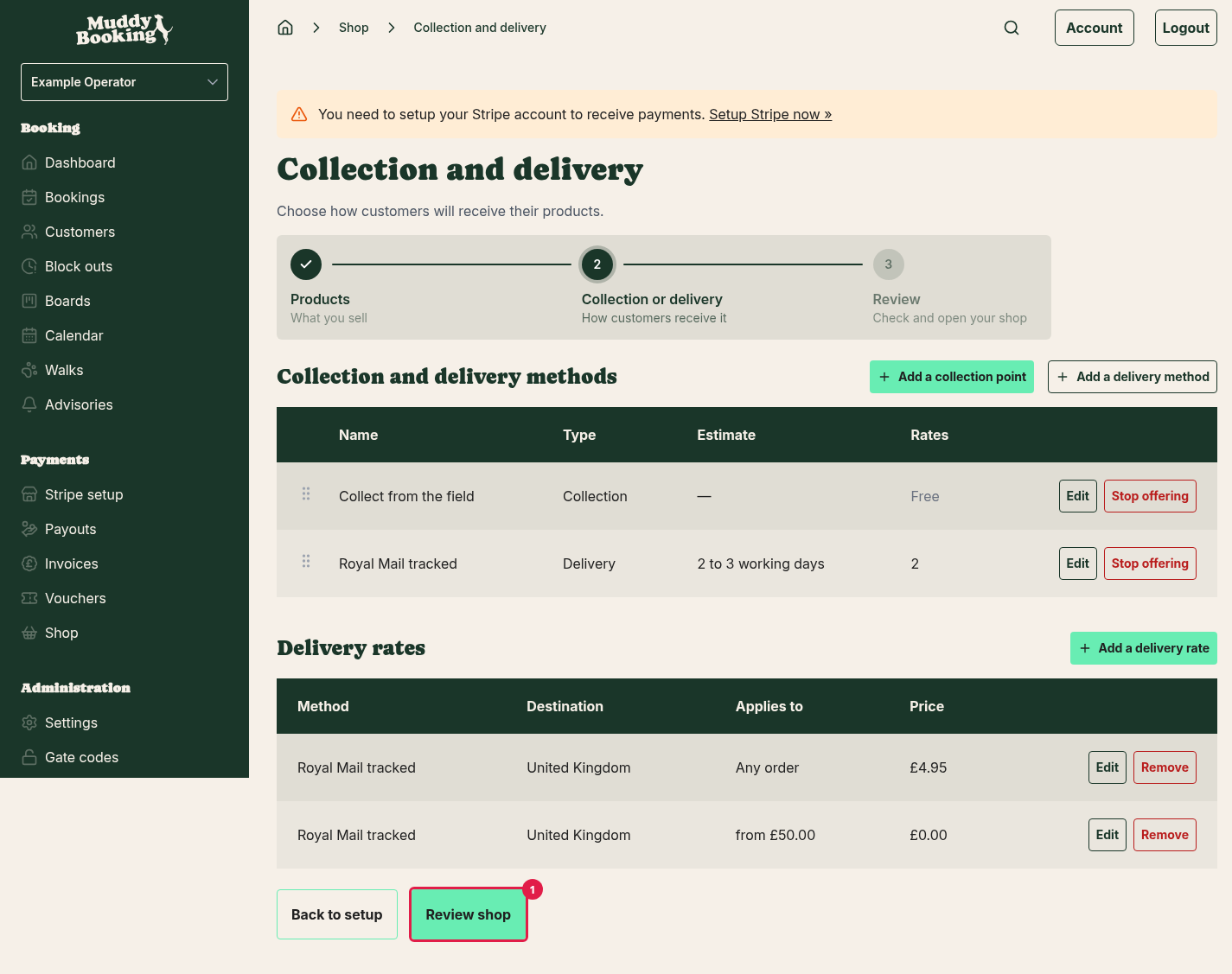Viewport: 1232px width, 974px height.
Task: Click Back to setup button
Action: click(x=337, y=914)
